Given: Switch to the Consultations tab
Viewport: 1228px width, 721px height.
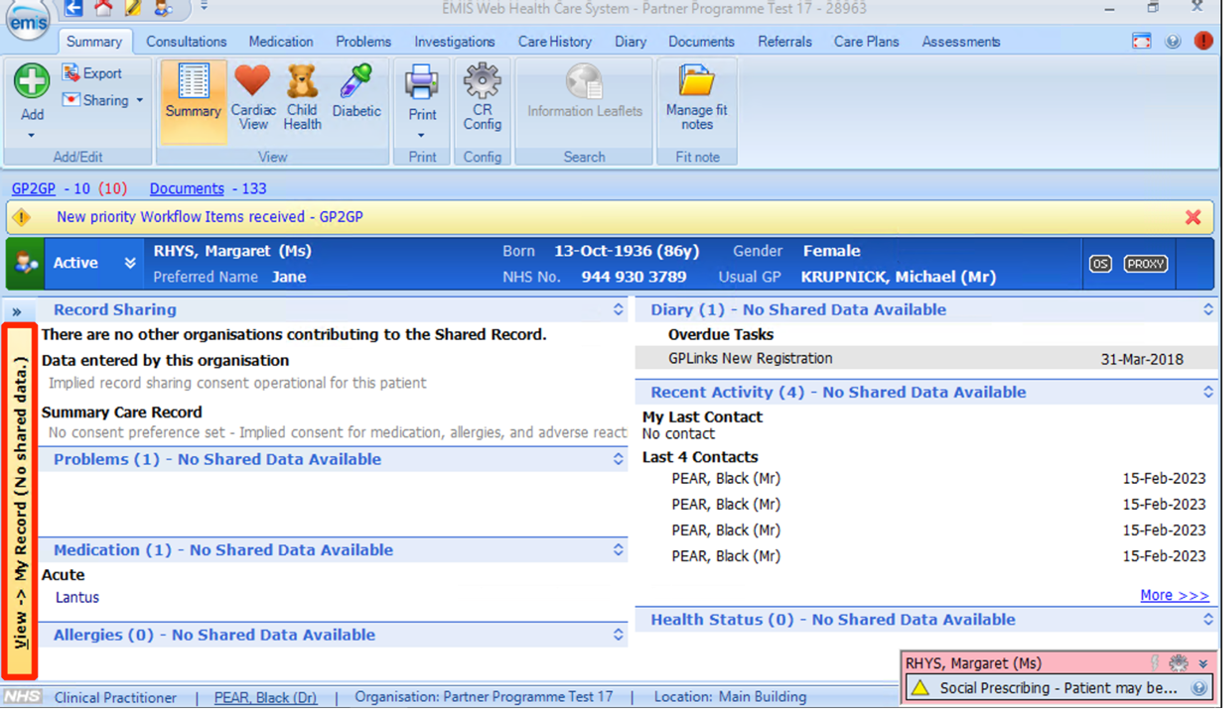Looking at the screenshot, I should point(186,42).
